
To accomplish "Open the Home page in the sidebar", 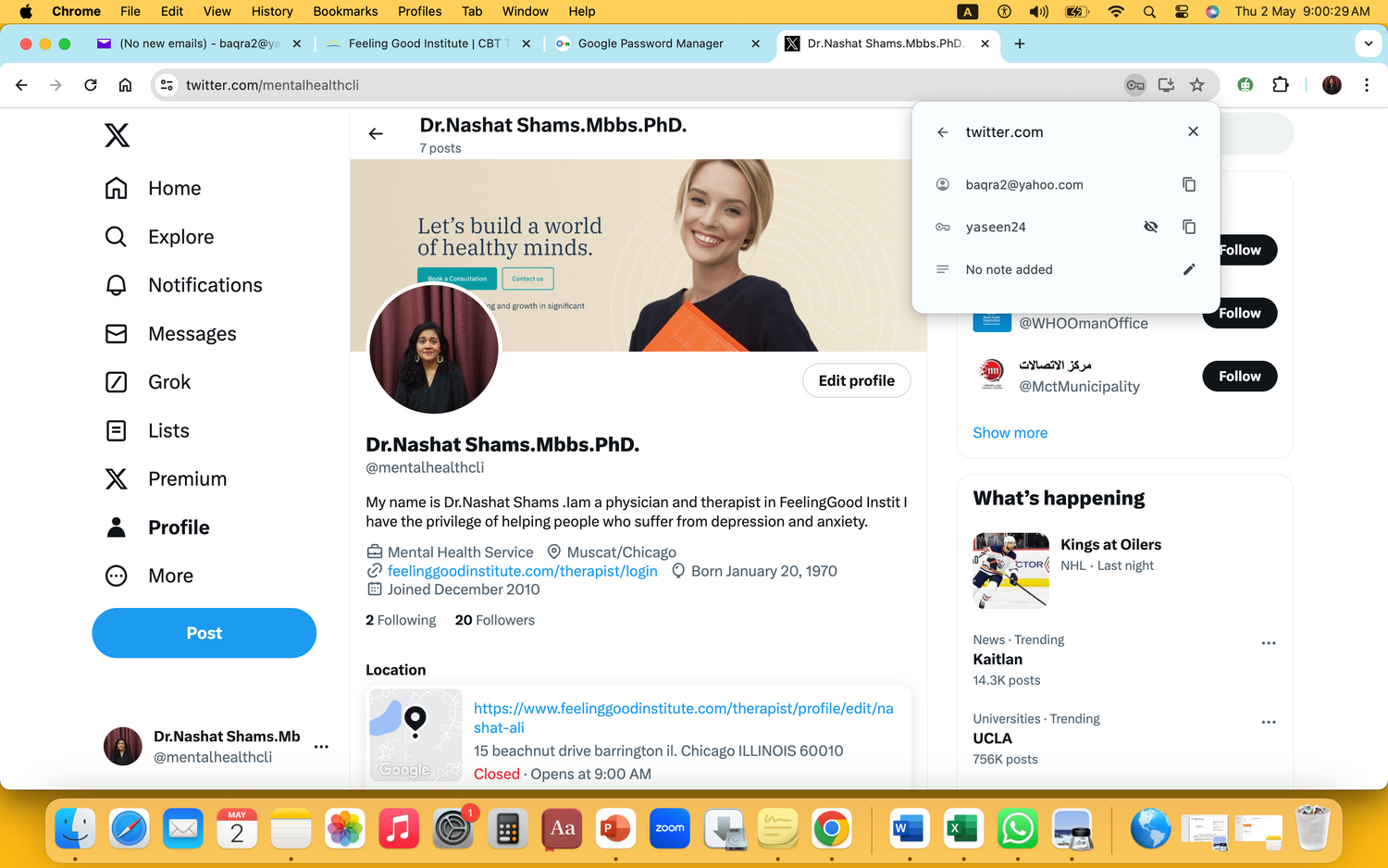I will coord(153,189).
